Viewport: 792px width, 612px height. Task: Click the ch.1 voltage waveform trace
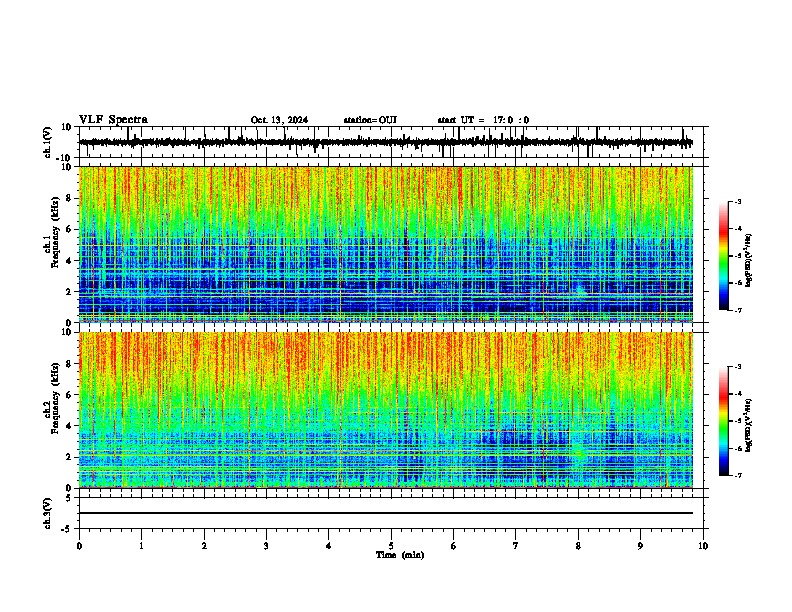pyautogui.click(x=386, y=142)
